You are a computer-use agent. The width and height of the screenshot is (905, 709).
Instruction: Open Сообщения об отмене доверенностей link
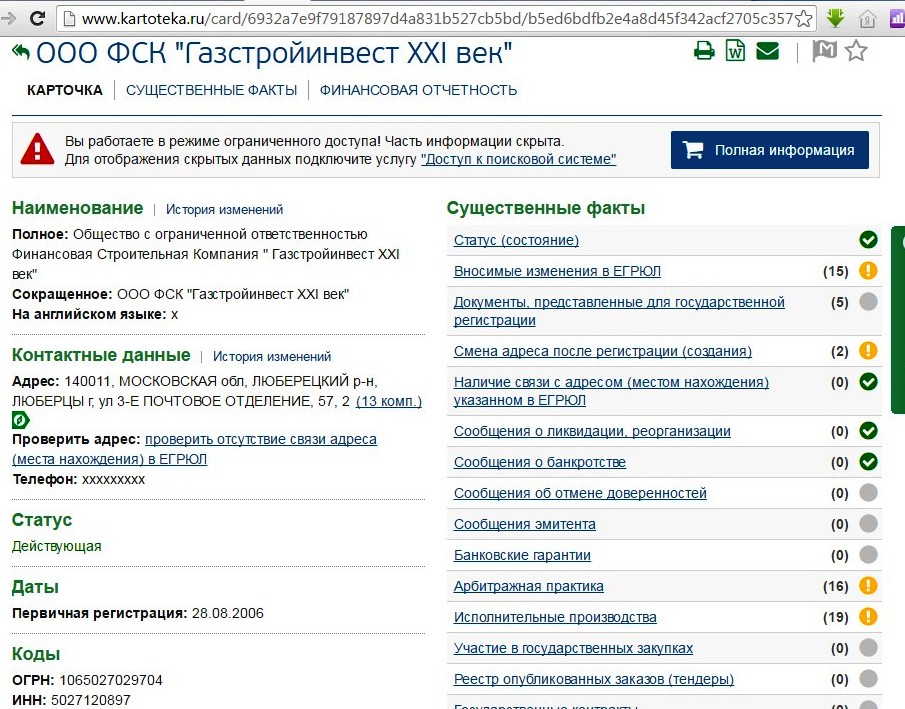580,493
